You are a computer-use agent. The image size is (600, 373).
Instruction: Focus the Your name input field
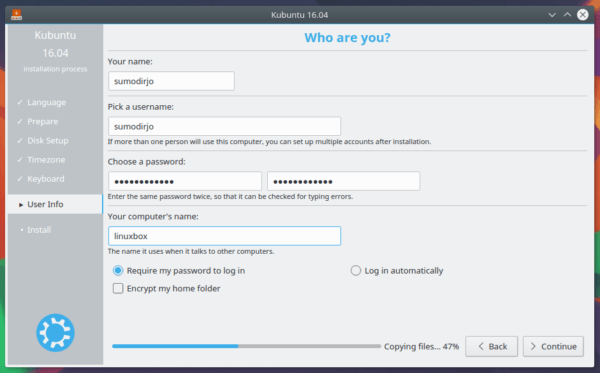point(171,81)
